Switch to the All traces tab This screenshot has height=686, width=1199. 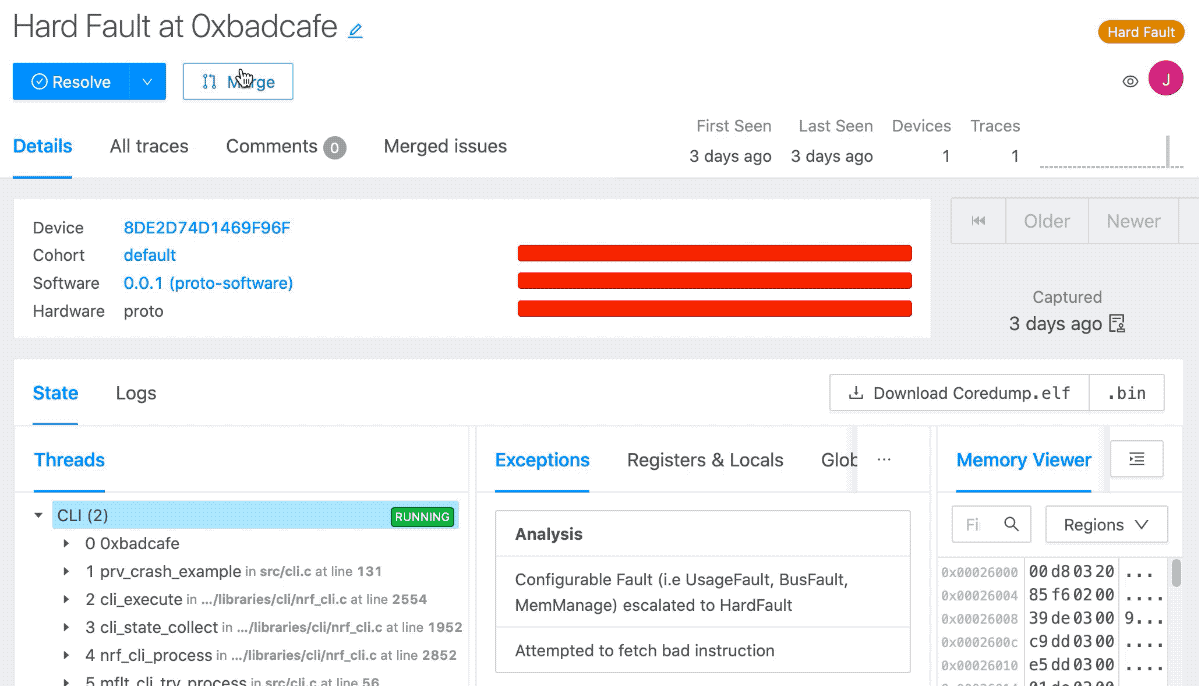pyautogui.click(x=149, y=146)
